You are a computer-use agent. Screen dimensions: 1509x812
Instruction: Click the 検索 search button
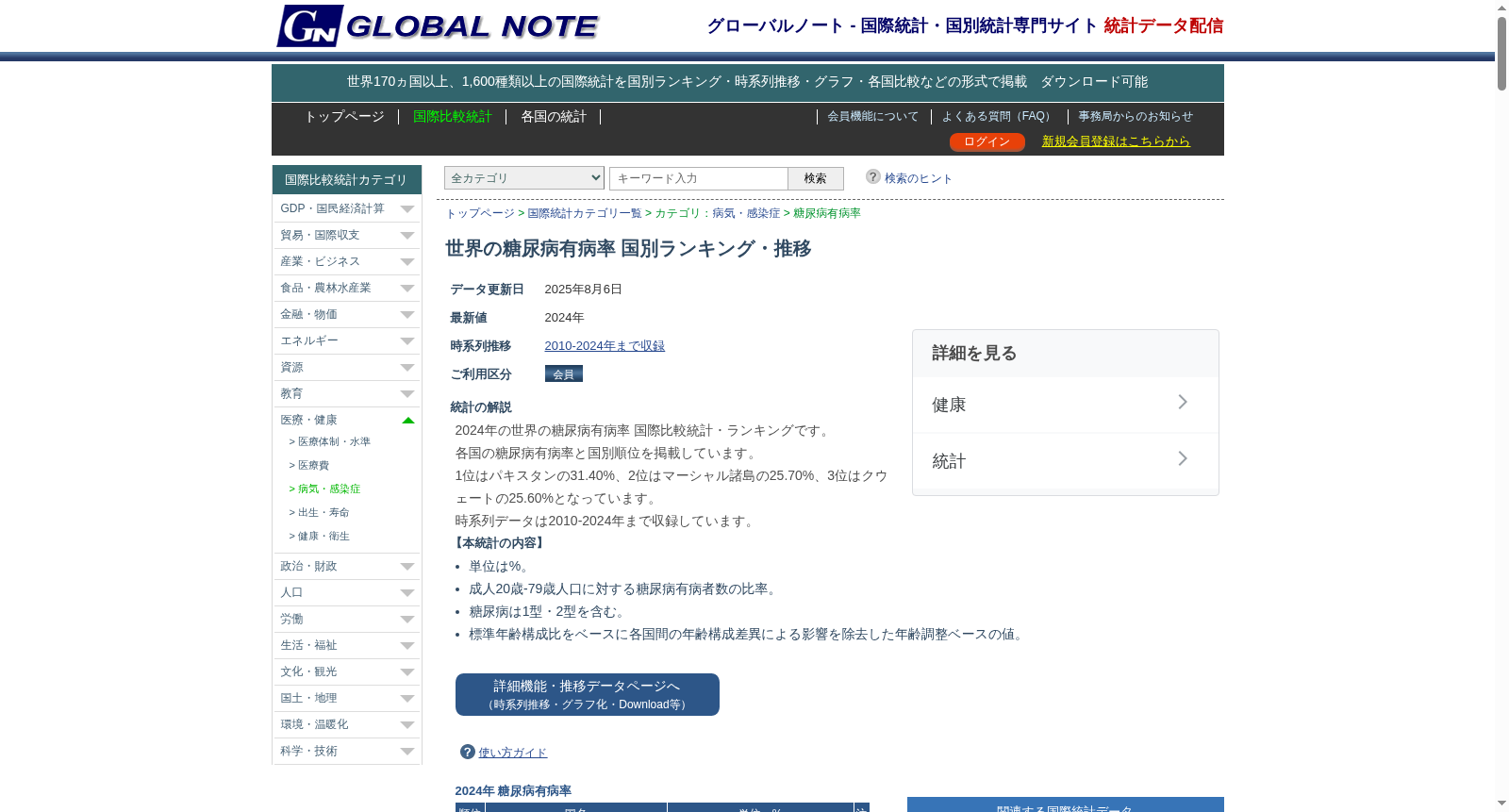pyautogui.click(x=816, y=178)
